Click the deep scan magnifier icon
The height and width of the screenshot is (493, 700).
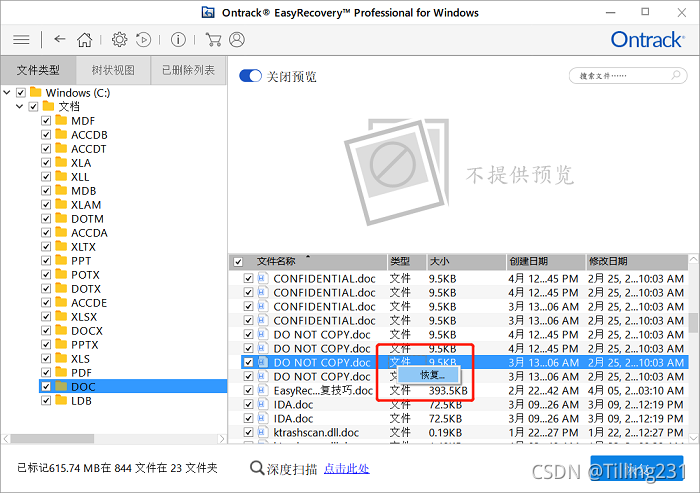point(257,468)
